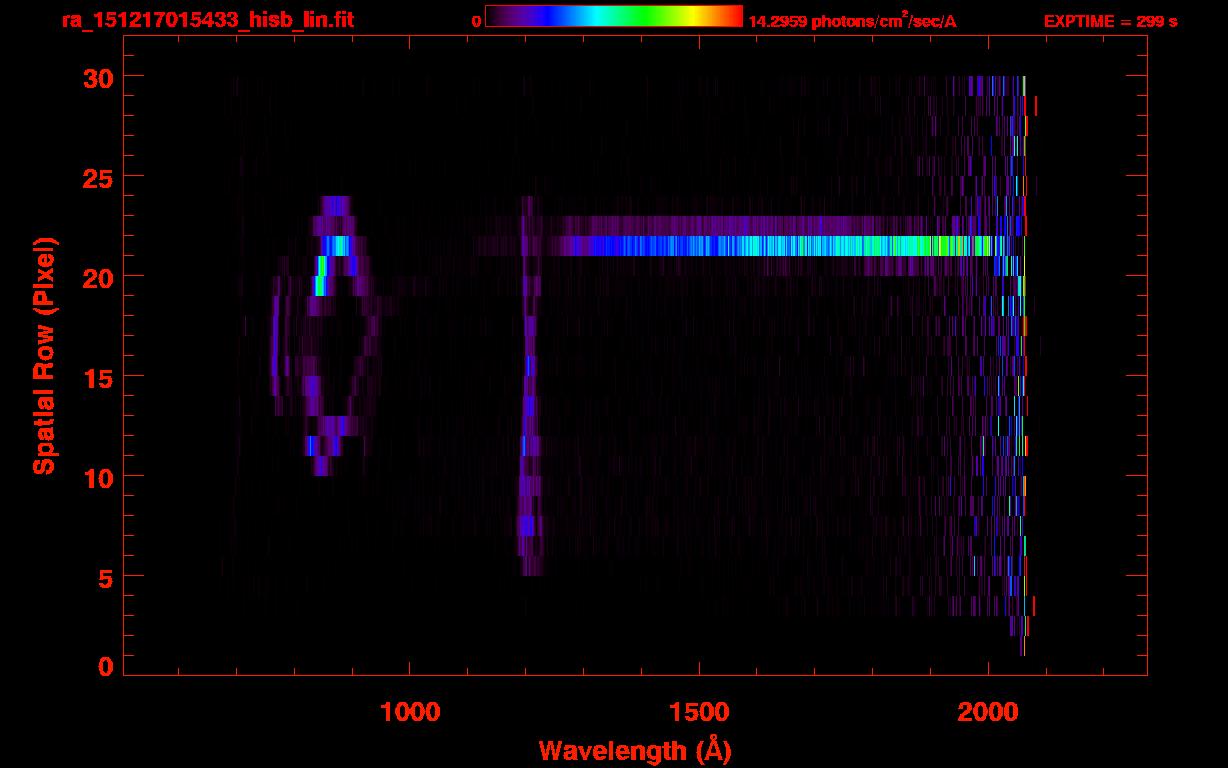The image size is (1228, 768).
Task: Click the EXPTIME = 299 s label
Action: click(x=1110, y=21)
